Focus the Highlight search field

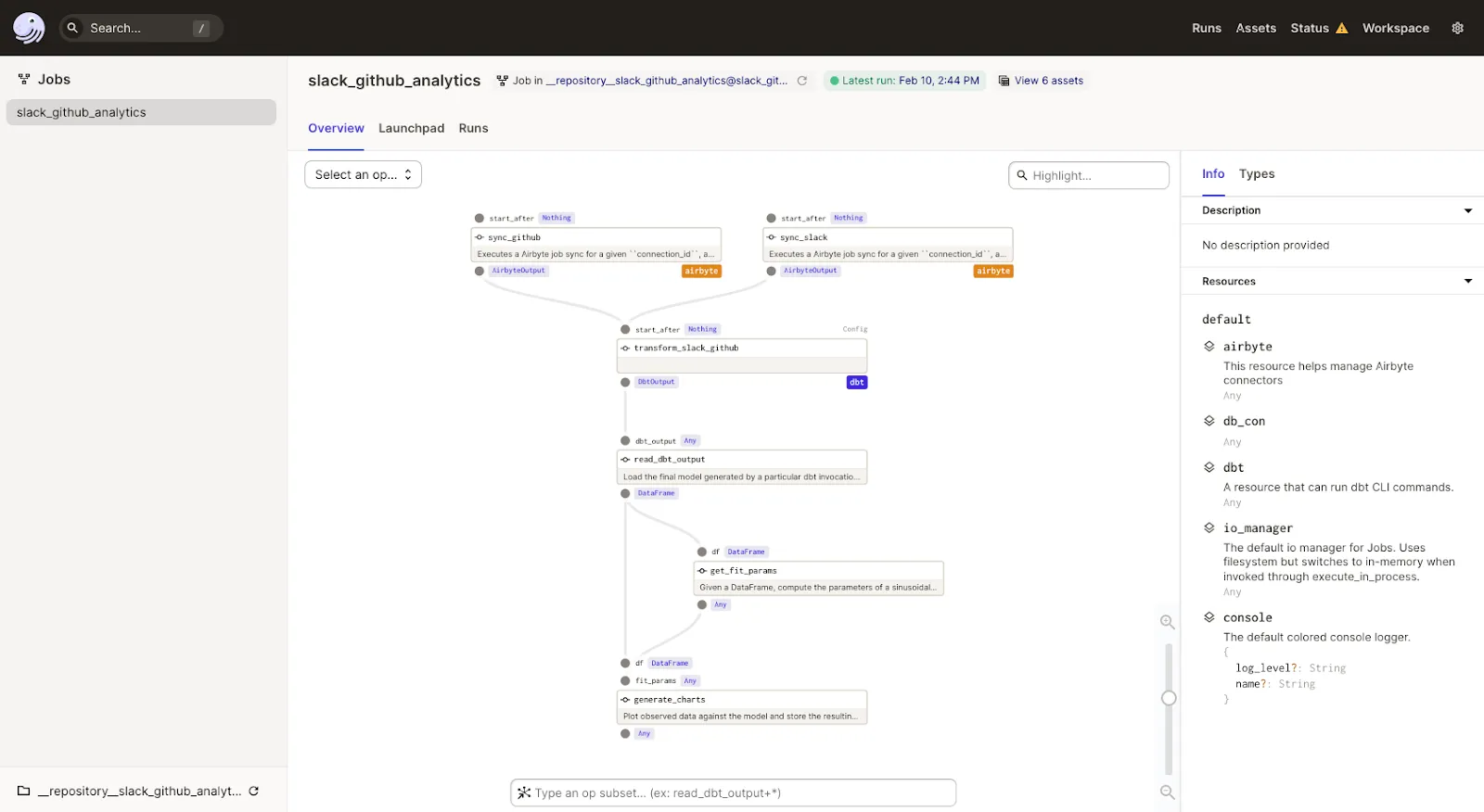pyautogui.click(x=1089, y=175)
